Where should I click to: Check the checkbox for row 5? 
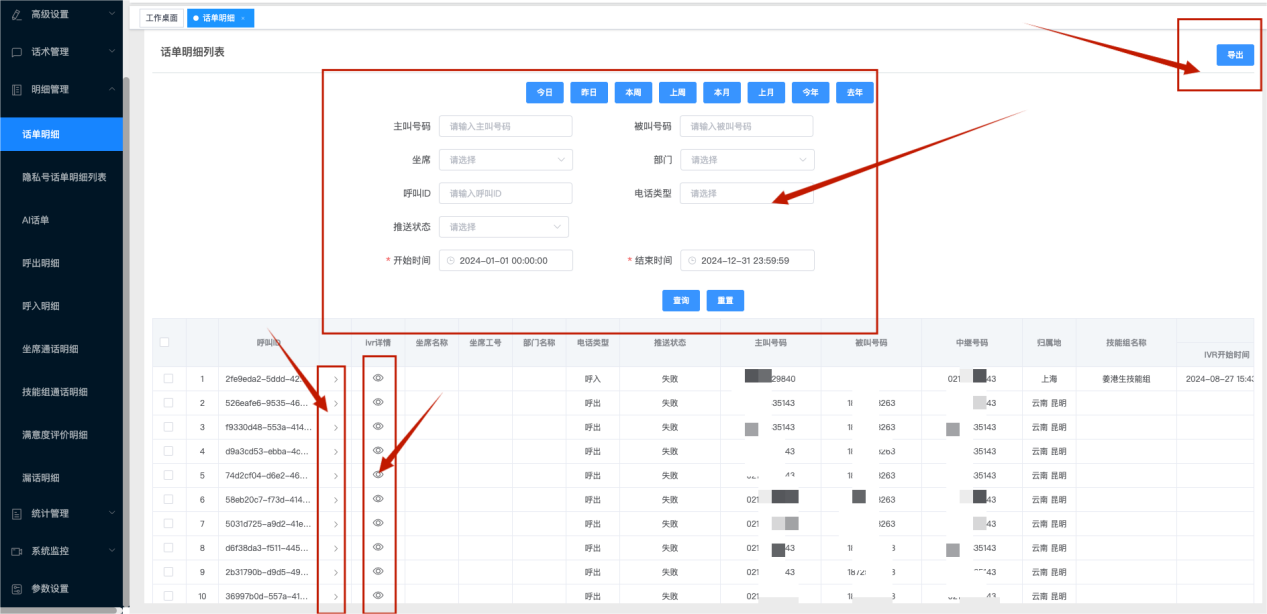[x=168, y=475]
